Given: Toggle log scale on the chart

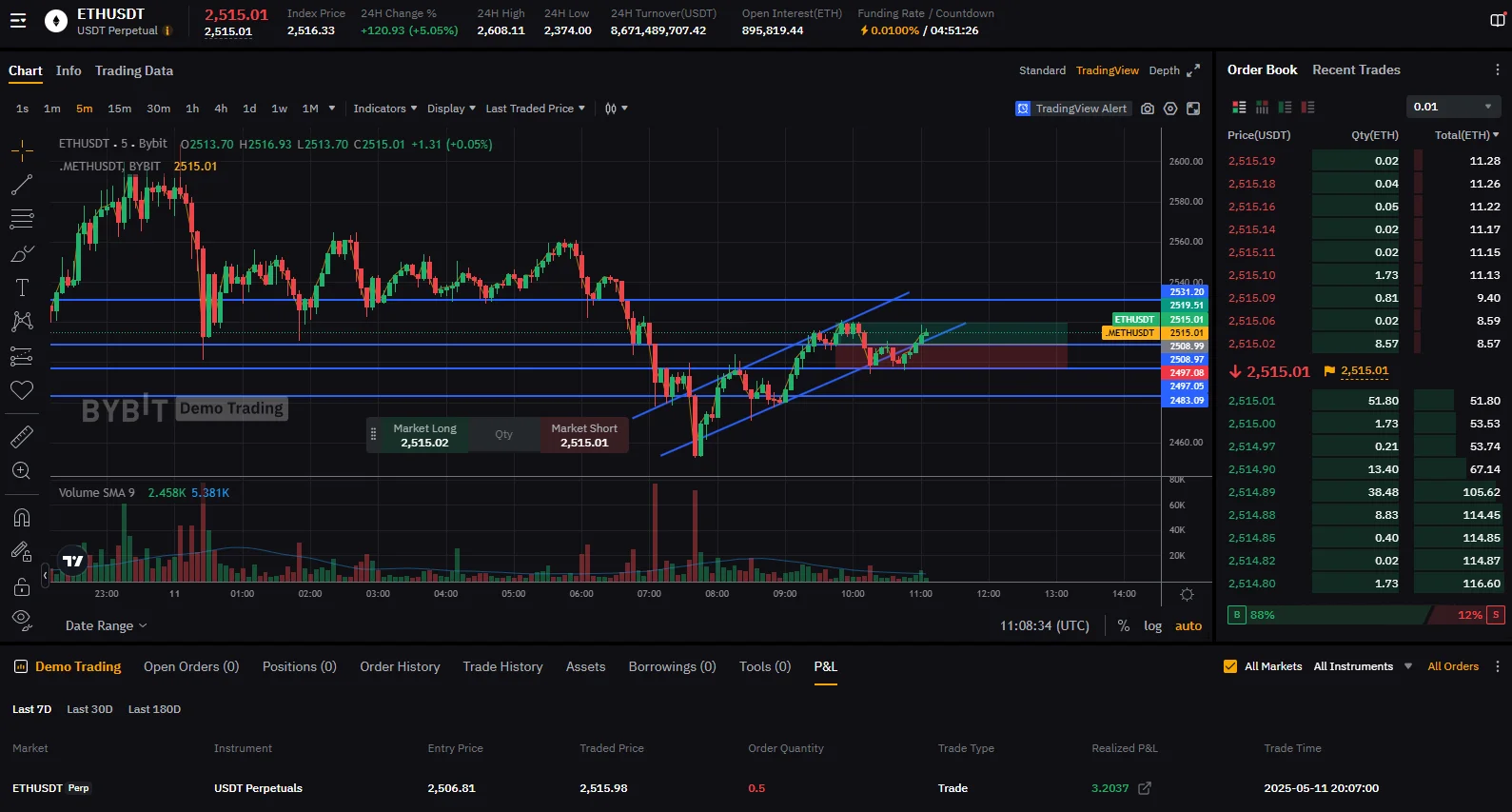Looking at the screenshot, I should click(x=1152, y=625).
